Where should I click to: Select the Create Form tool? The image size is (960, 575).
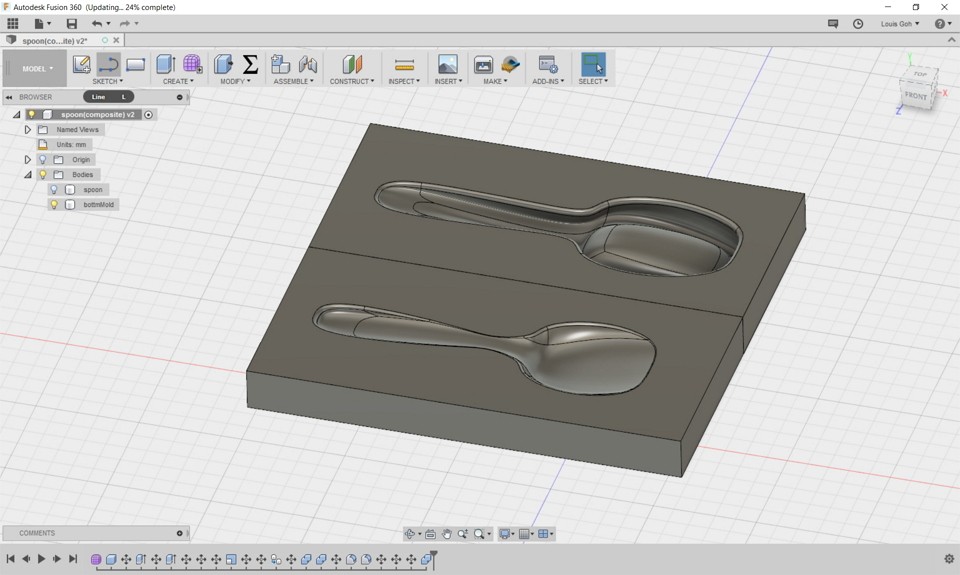click(192, 64)
